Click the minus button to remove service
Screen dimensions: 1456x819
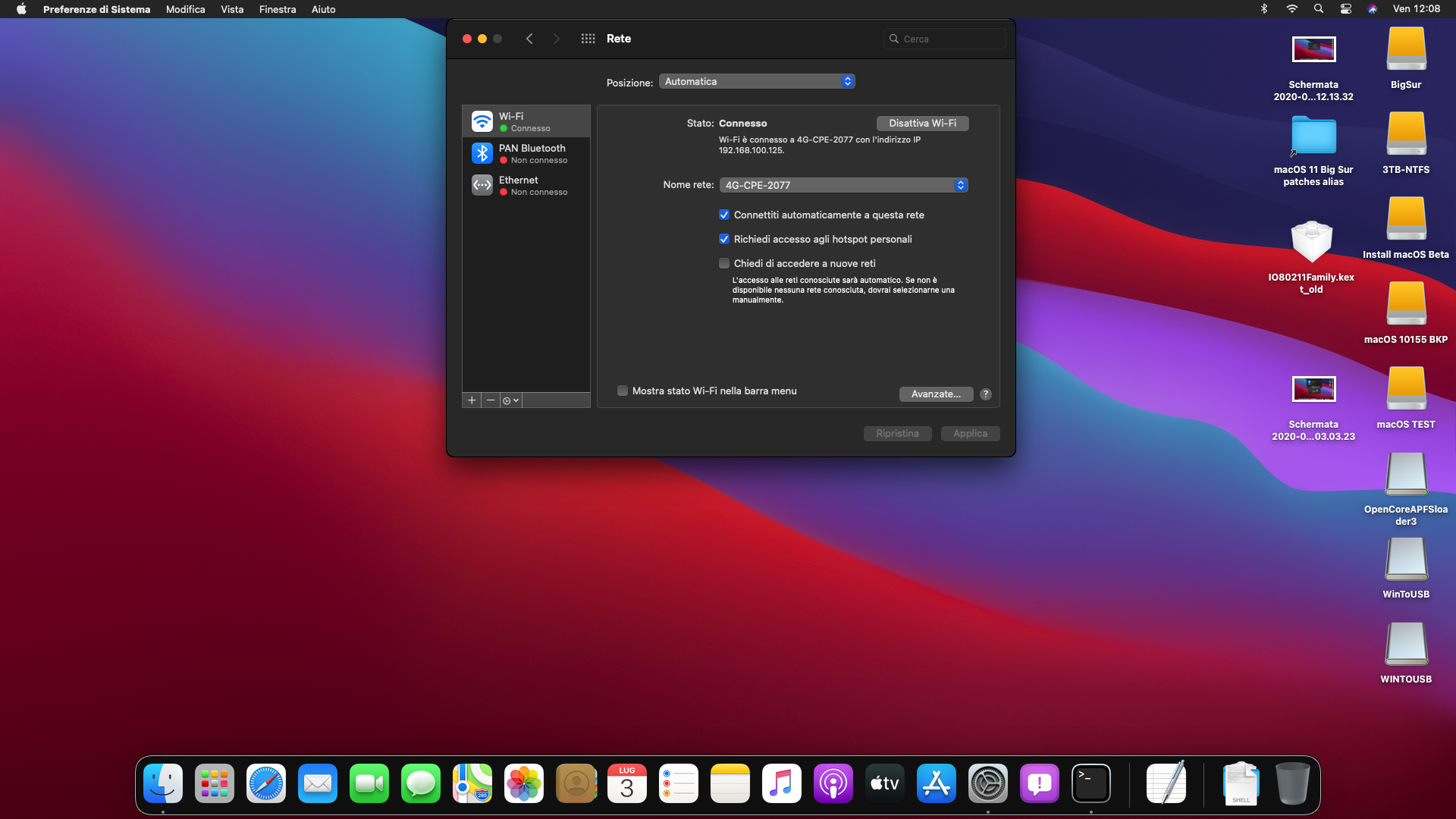click(x=491, y=400)
